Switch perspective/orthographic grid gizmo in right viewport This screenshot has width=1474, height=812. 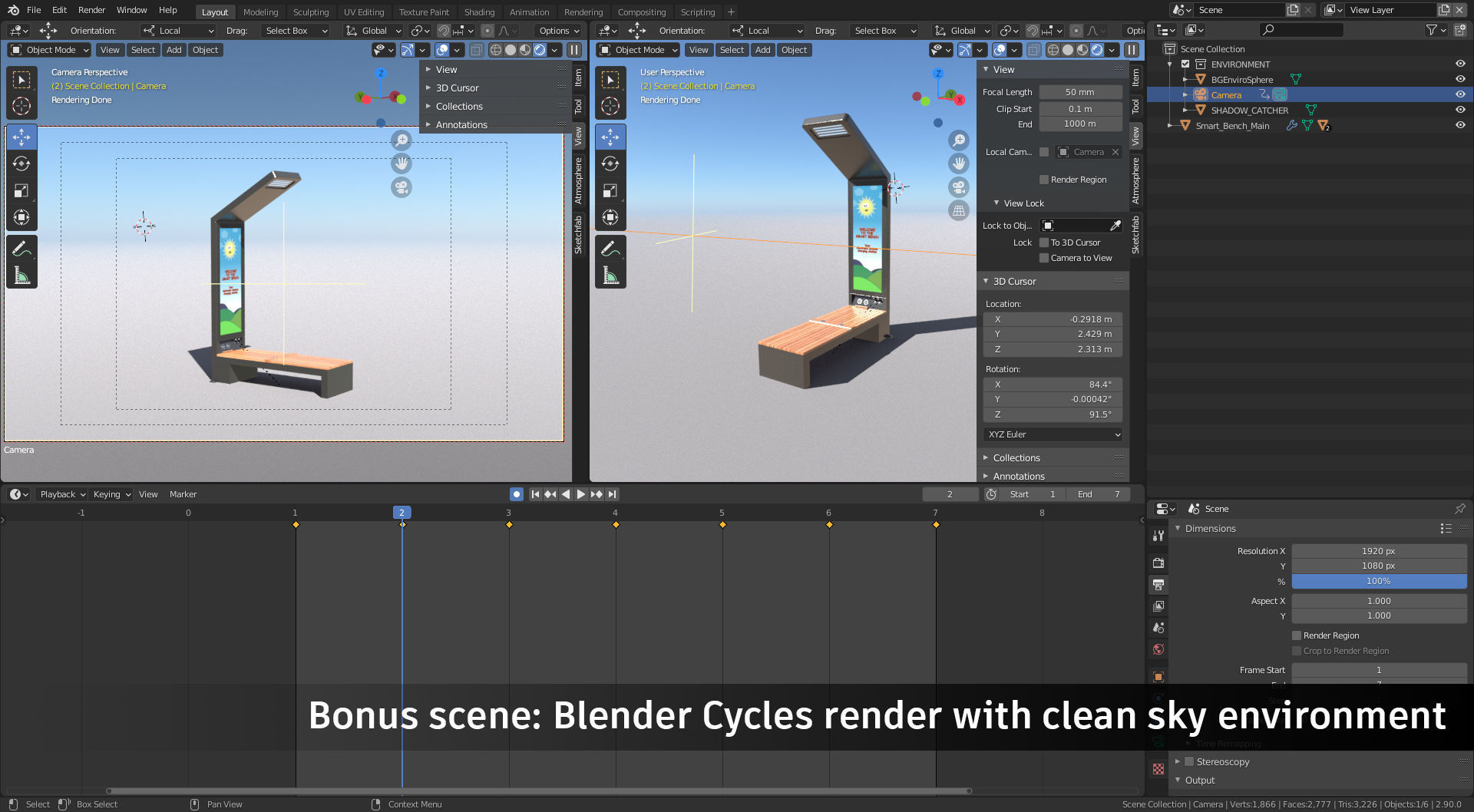tap(959, 211)
